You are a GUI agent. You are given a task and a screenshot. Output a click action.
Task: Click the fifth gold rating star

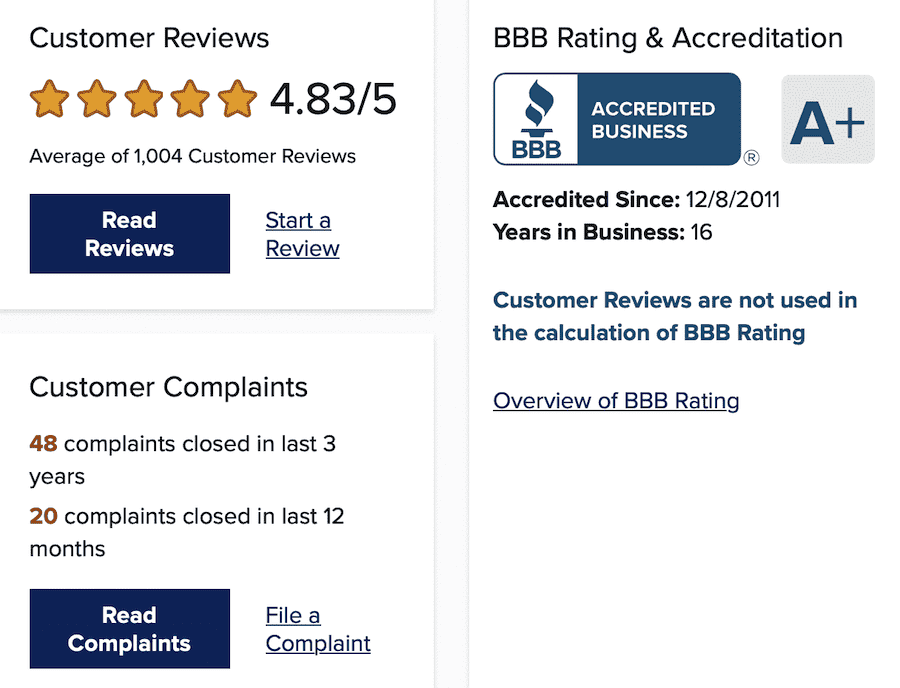[237, 99]
